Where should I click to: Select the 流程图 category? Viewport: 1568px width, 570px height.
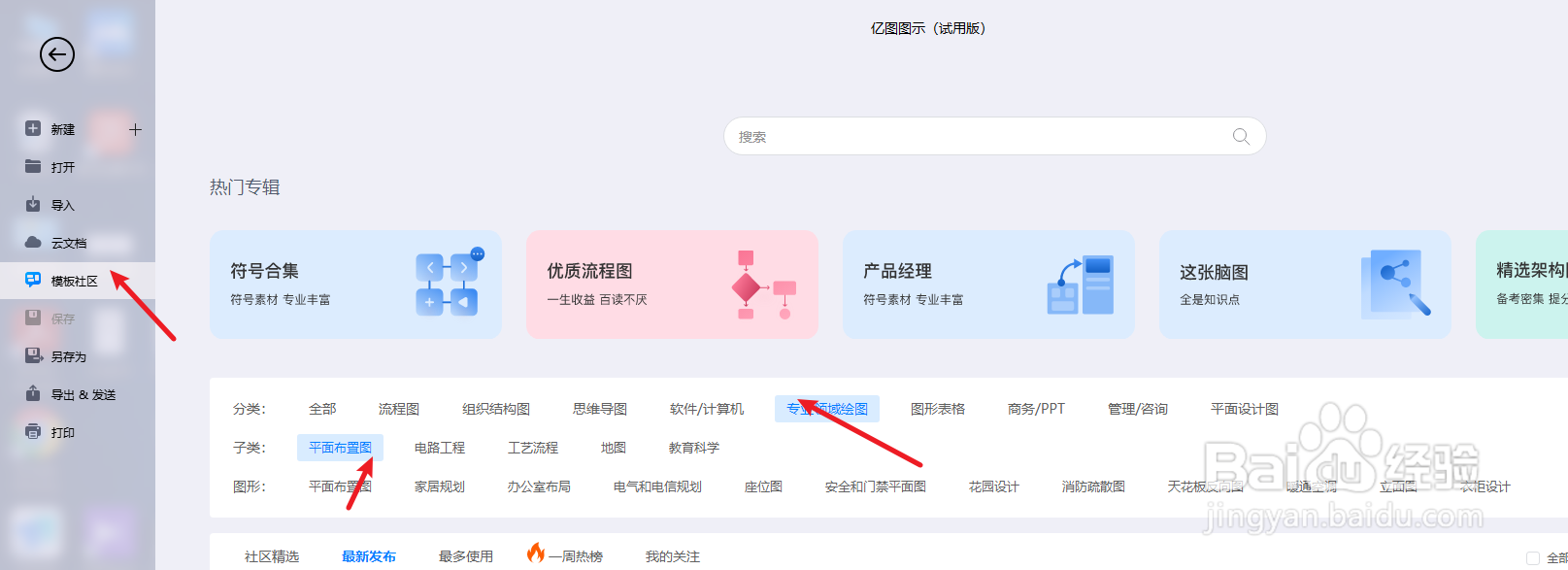click(399, 409)
